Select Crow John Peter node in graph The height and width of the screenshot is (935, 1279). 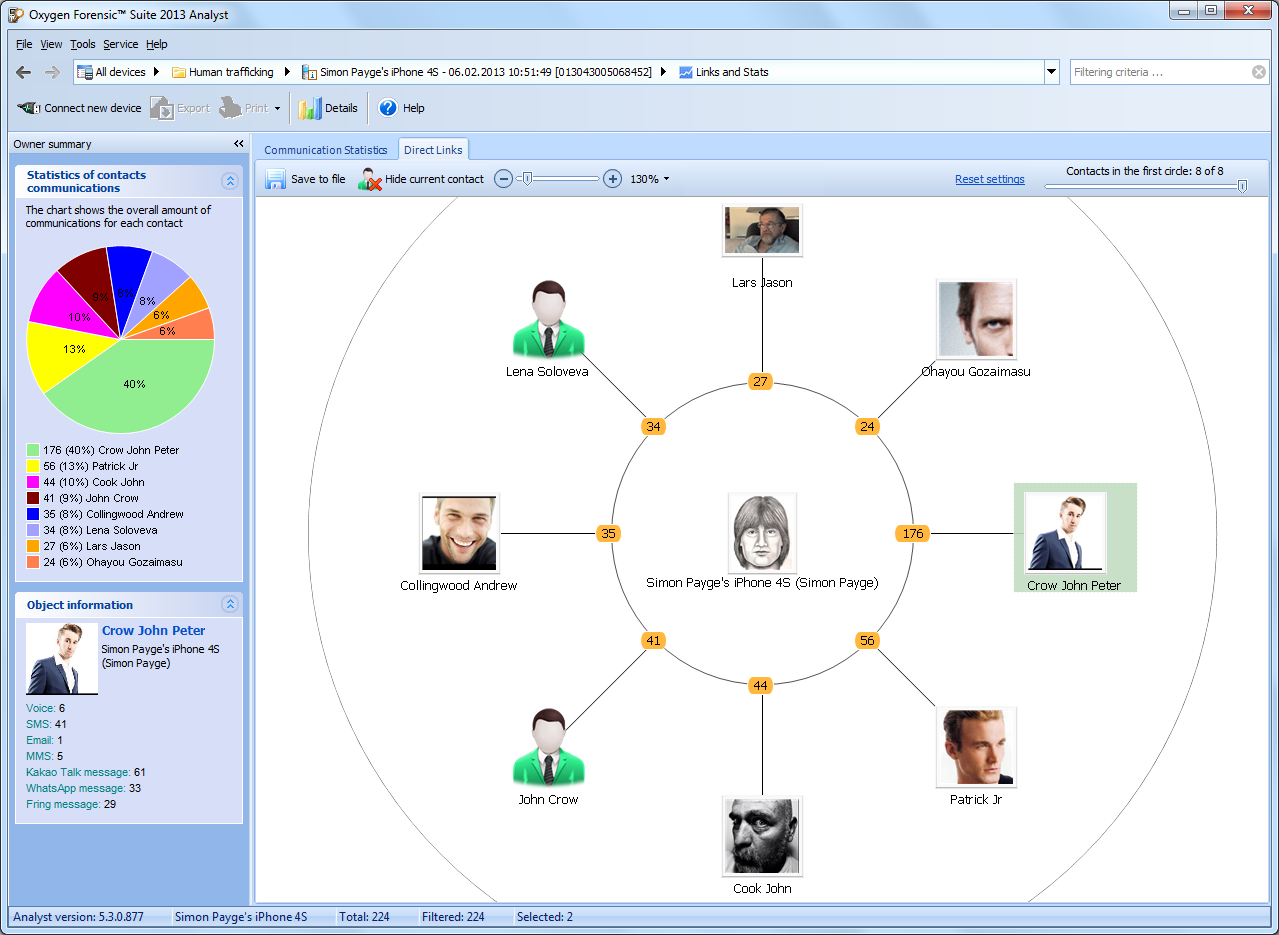(x=1075, y=538)
